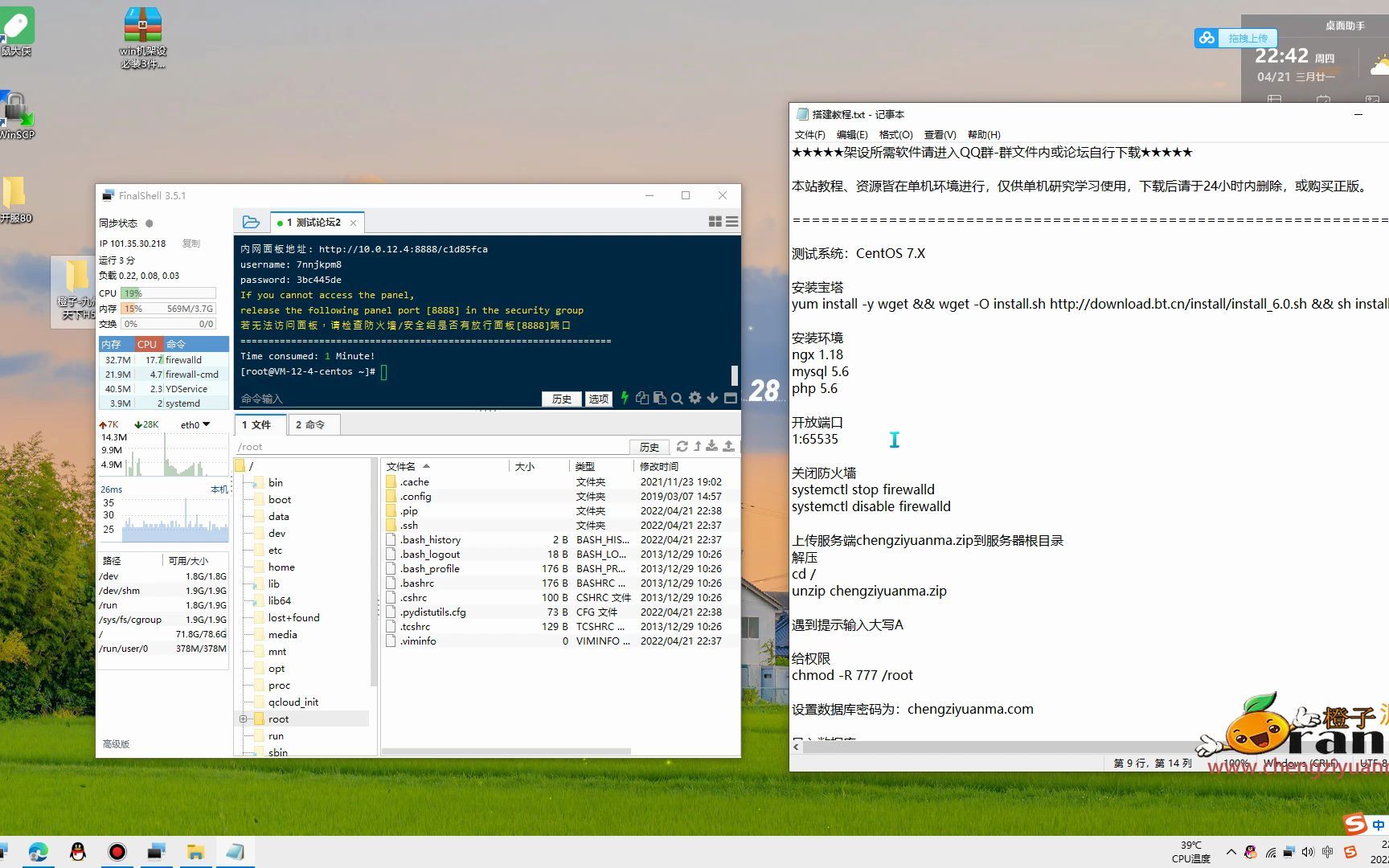This screenshot has height=868, width=1389.
Task: Open File Explorer from the taskbar
Action: click(195, 852)
